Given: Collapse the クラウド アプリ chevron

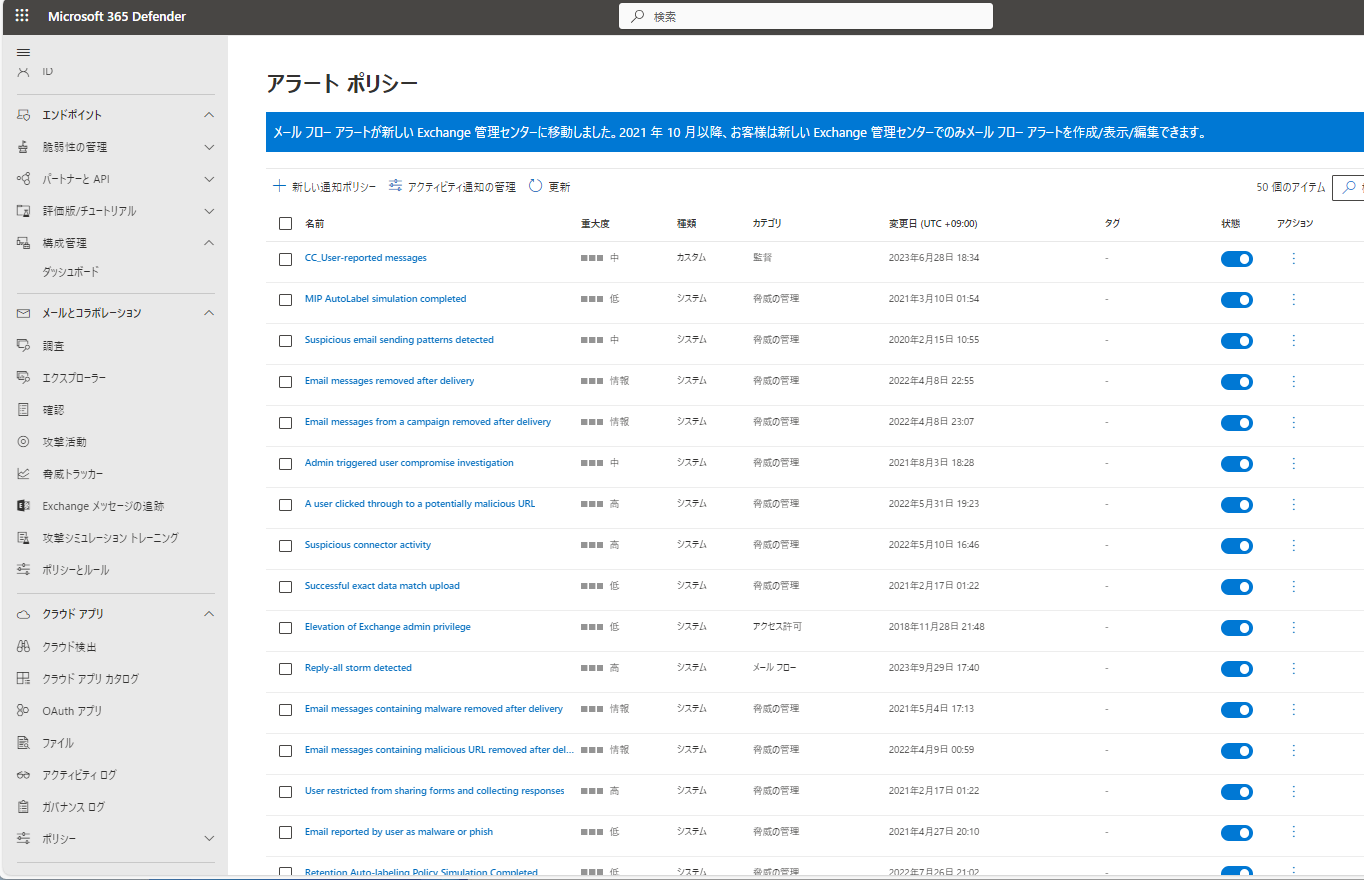Looking at the screenshot, I should [x=209, y=614].
